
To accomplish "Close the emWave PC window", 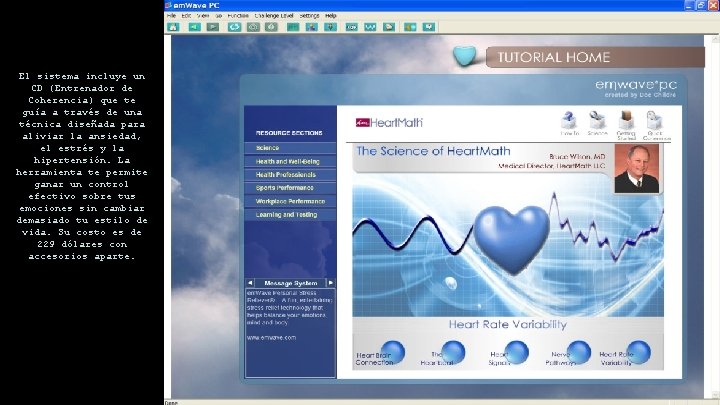I will tap(713, 5).
